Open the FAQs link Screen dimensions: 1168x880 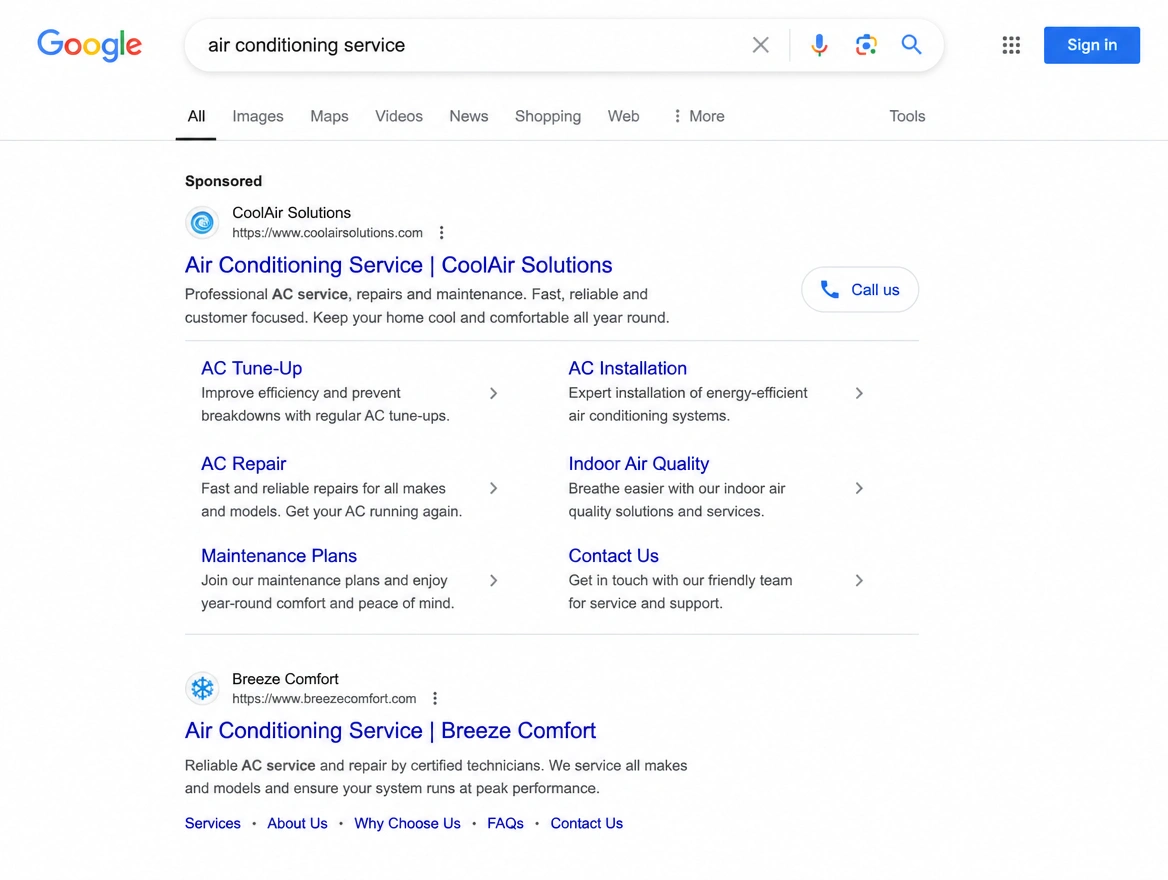505,823
